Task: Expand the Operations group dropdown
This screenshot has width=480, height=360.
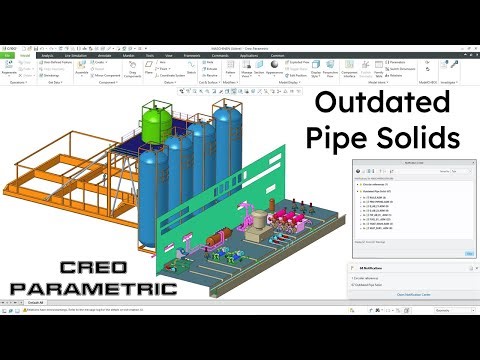Action: [18, 82]
